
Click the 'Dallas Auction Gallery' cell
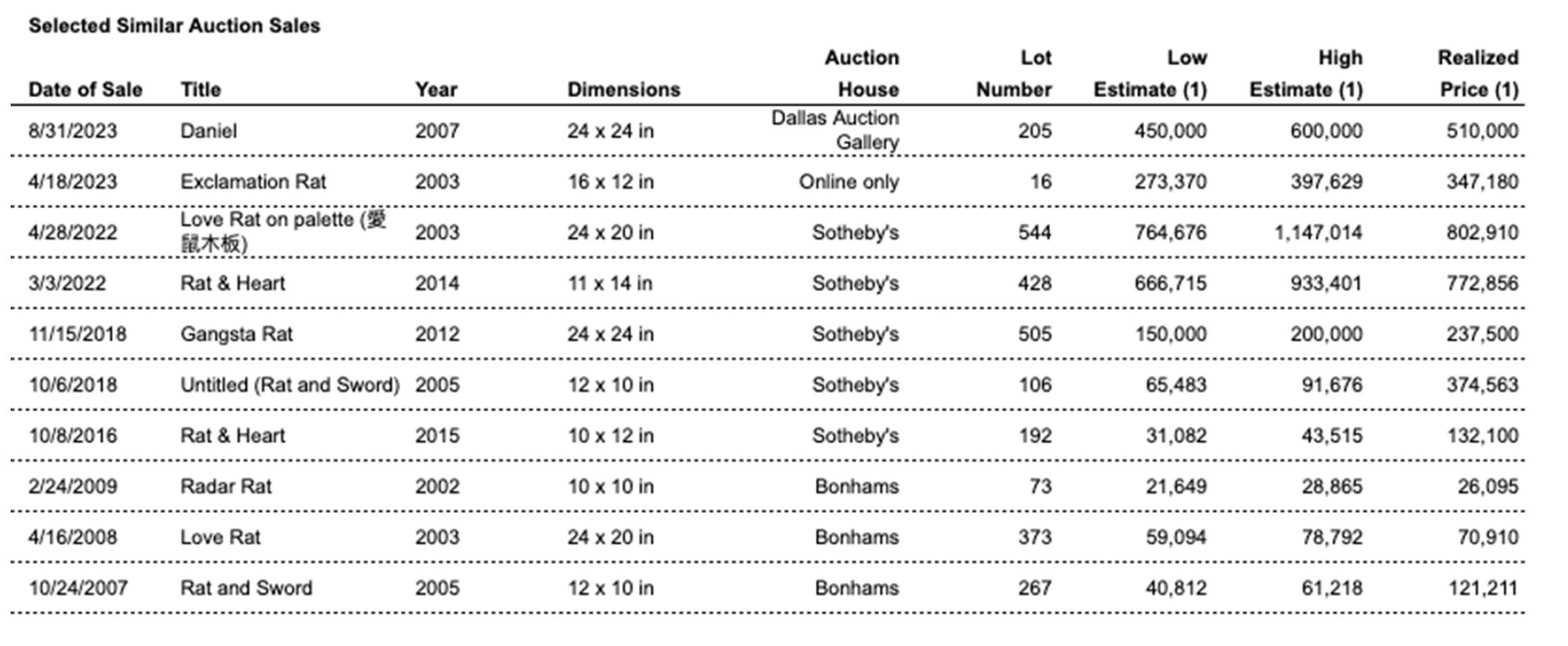coord(835,130)
